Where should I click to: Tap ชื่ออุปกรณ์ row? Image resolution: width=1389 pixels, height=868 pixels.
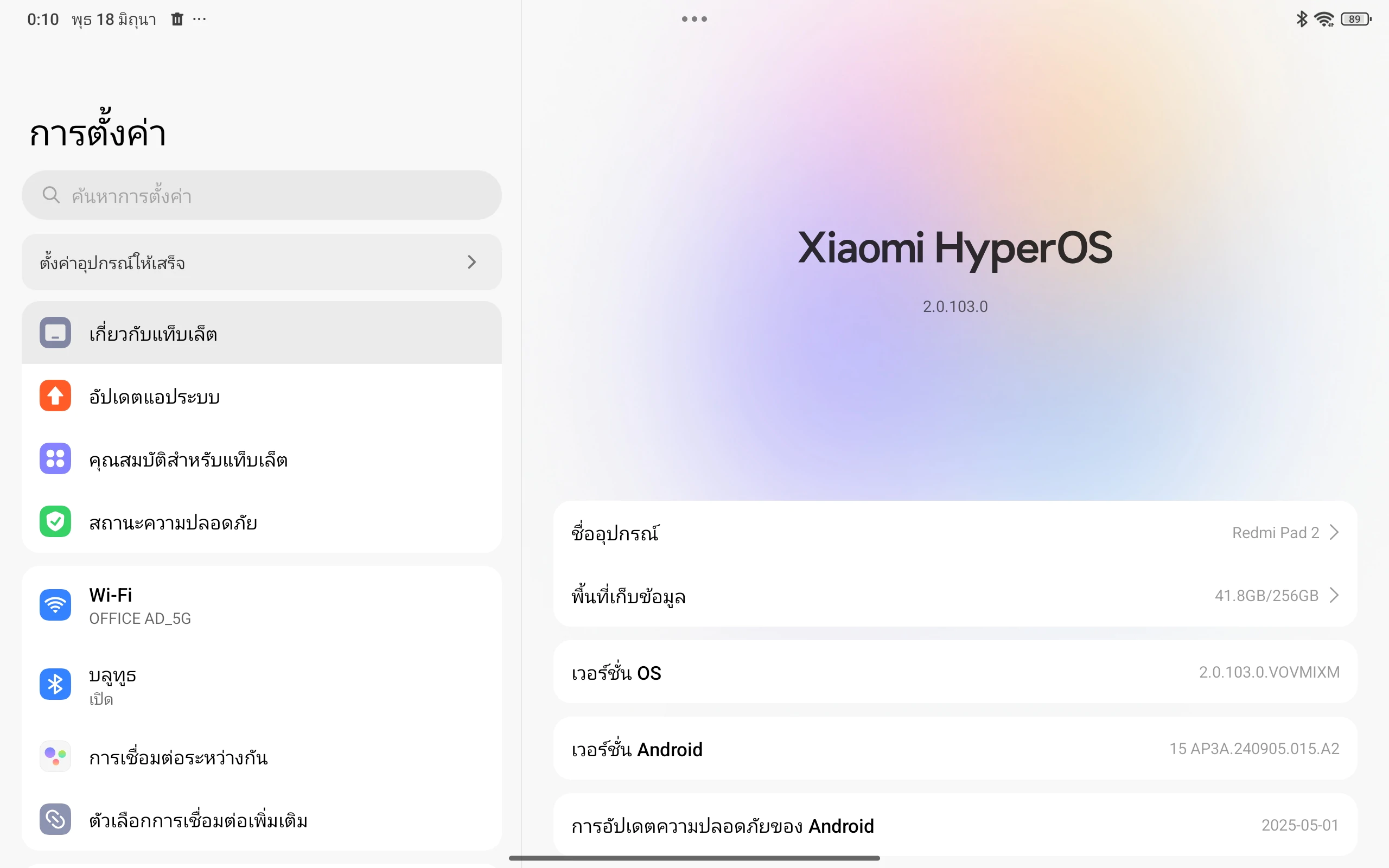click(955, 533)
